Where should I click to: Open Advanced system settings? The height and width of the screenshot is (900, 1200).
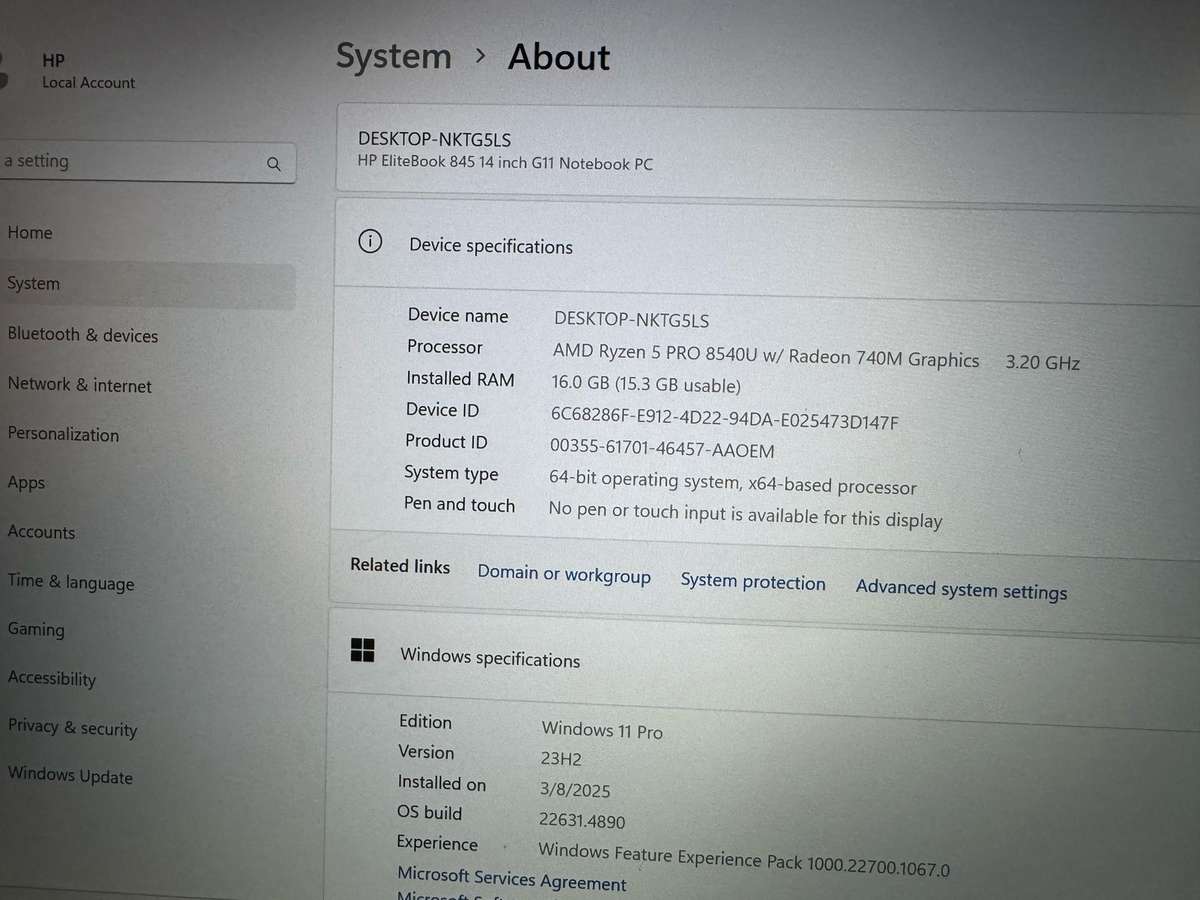pos(960,590)
